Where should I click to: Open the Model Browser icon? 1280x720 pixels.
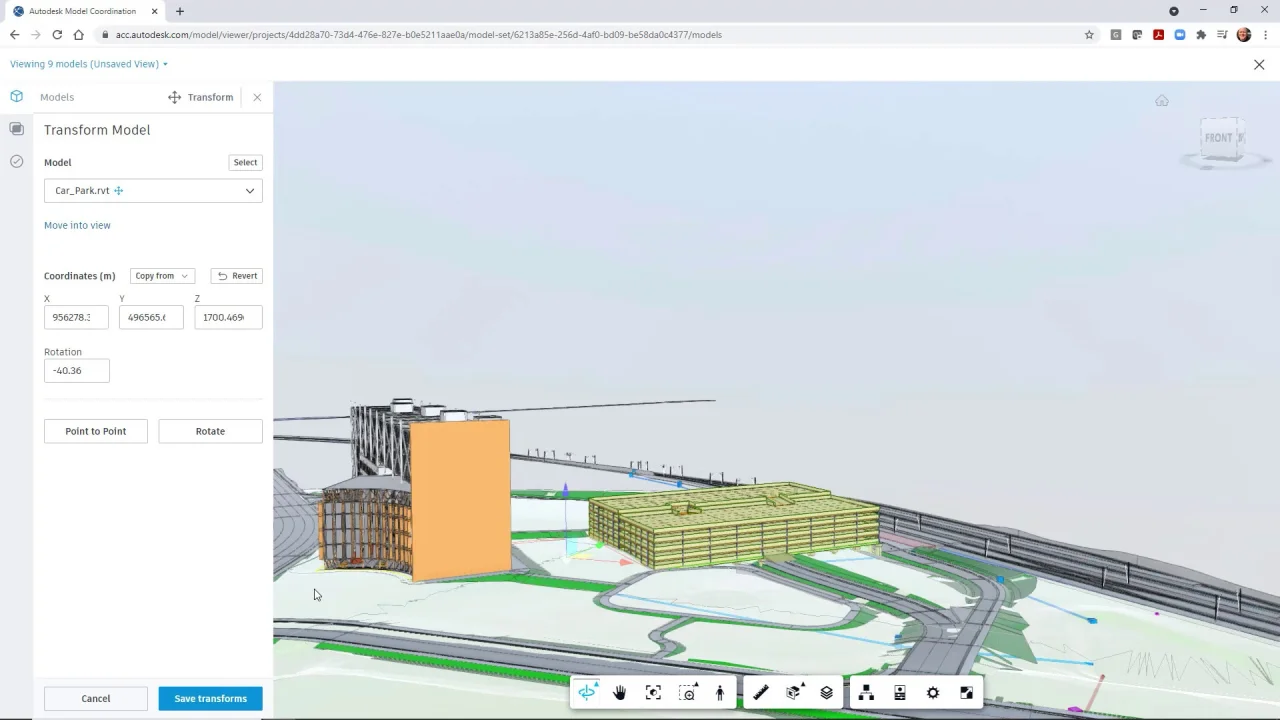point(866,693)
